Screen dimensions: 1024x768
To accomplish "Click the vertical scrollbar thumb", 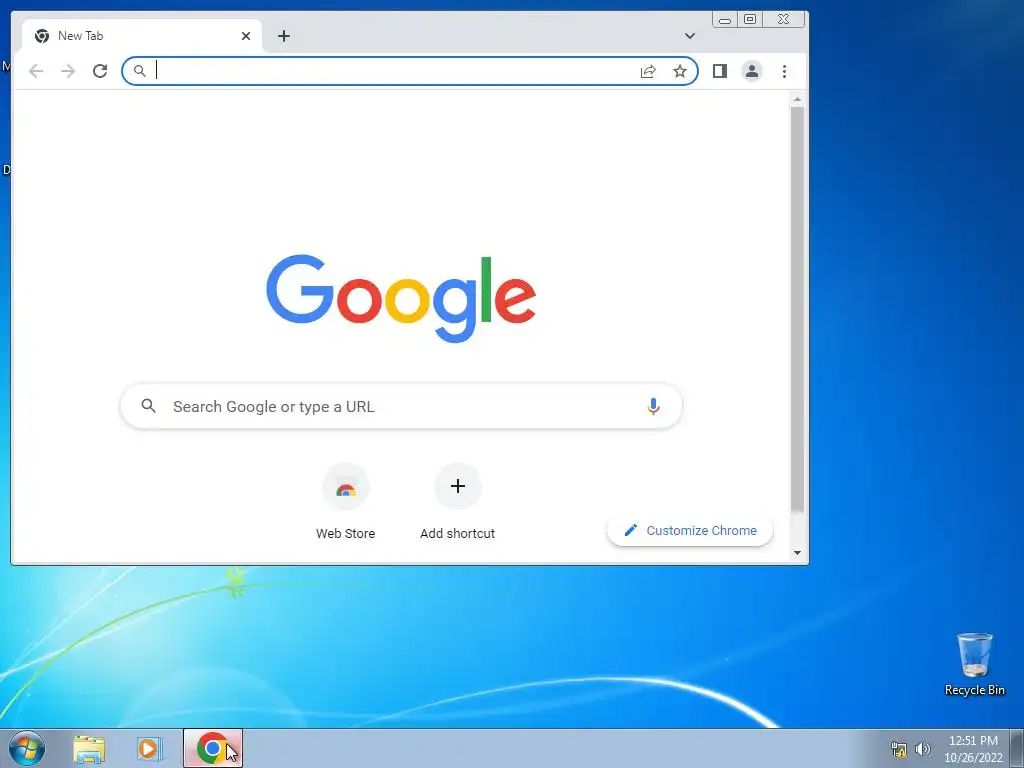I will point(797,310).
